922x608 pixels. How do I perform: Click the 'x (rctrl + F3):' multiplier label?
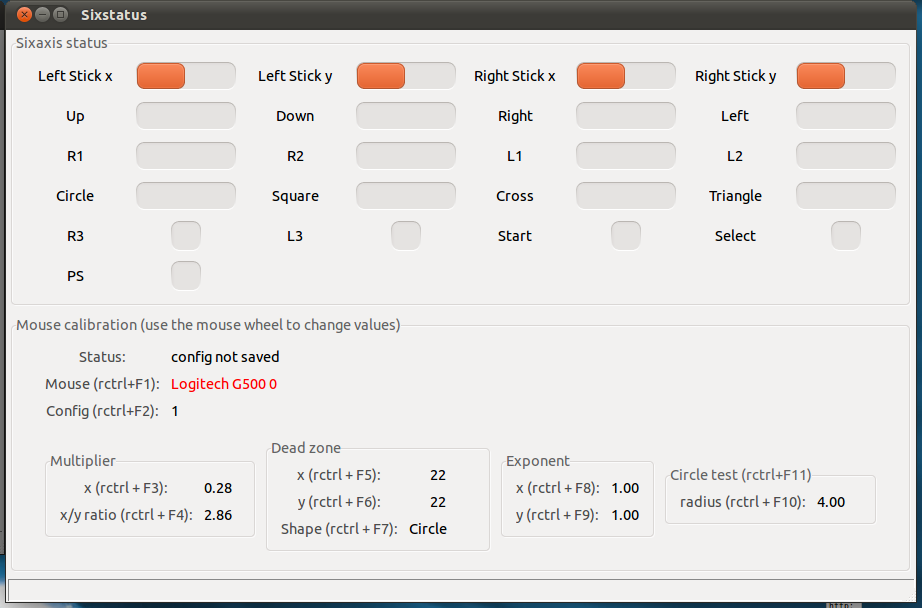(126, 488)
